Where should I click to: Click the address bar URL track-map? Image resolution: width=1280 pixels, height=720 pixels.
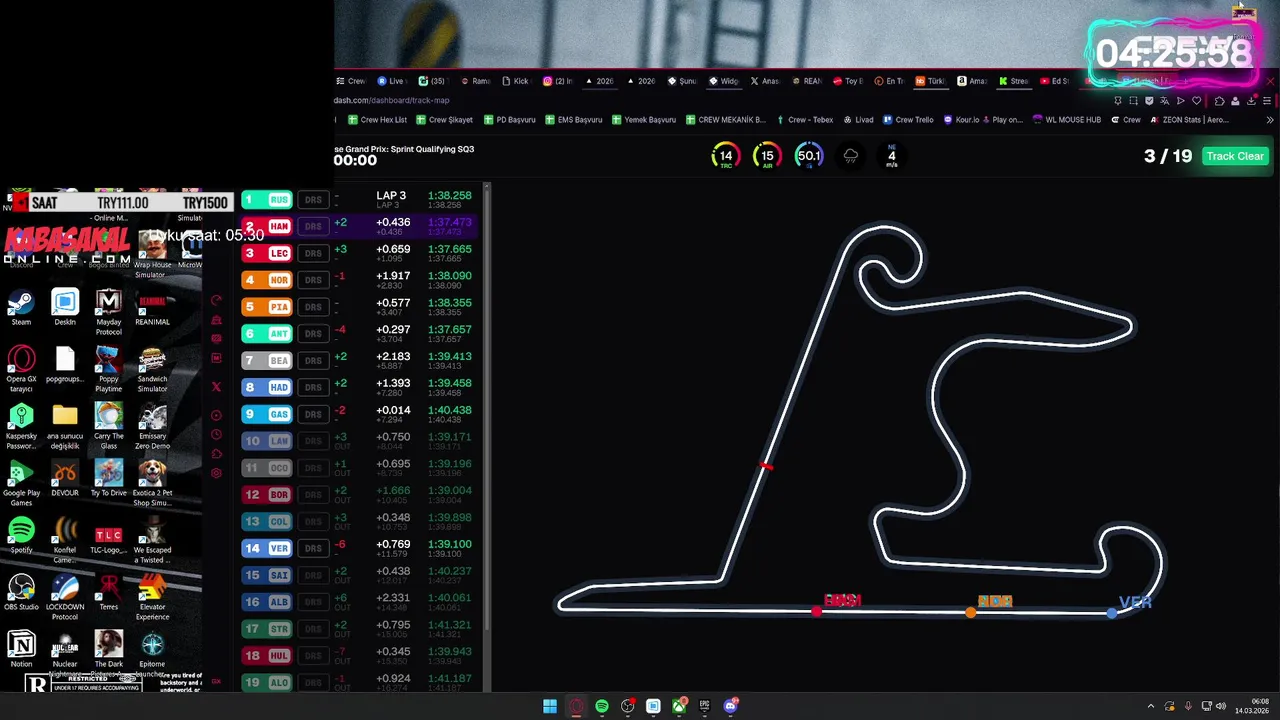392,100
